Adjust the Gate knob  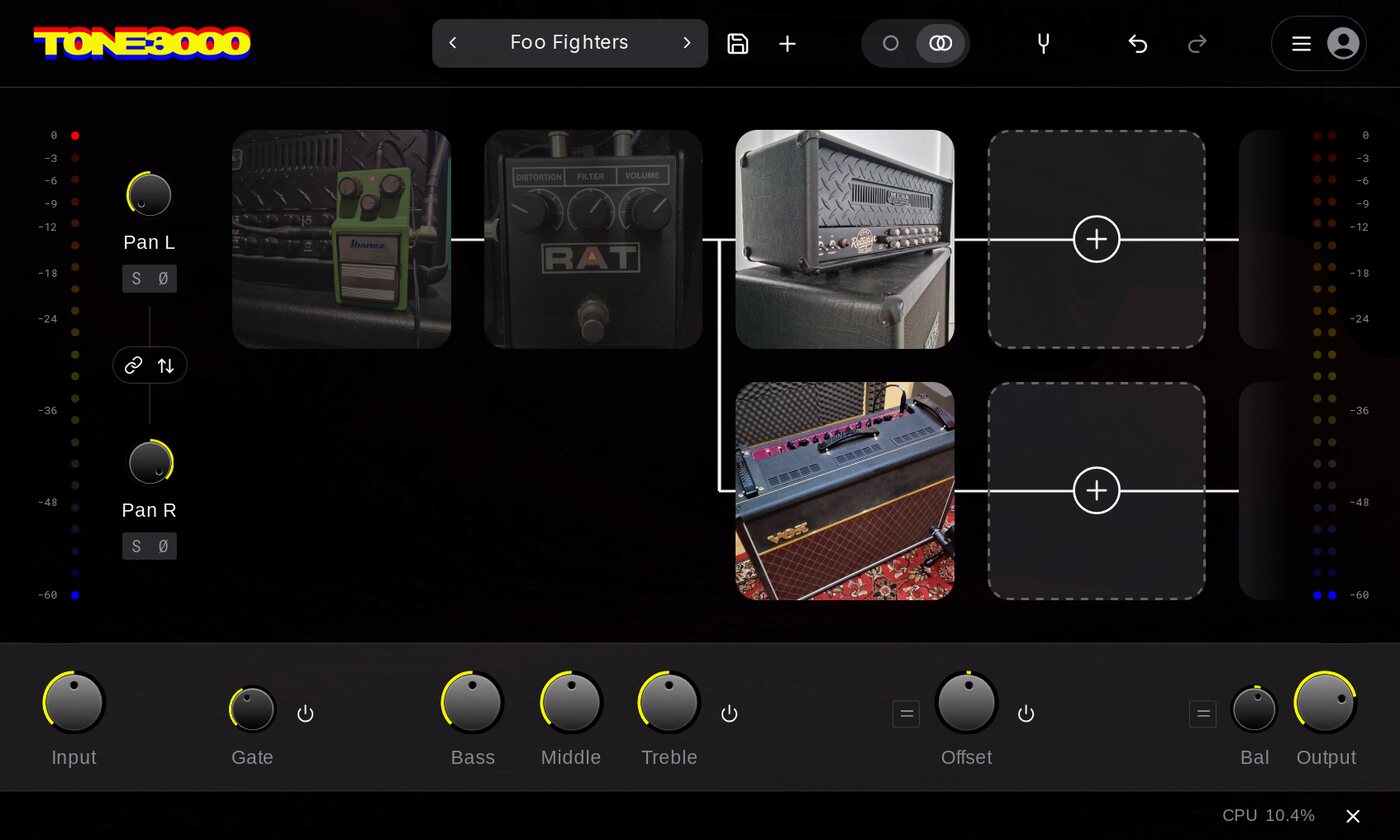[252, 709]
